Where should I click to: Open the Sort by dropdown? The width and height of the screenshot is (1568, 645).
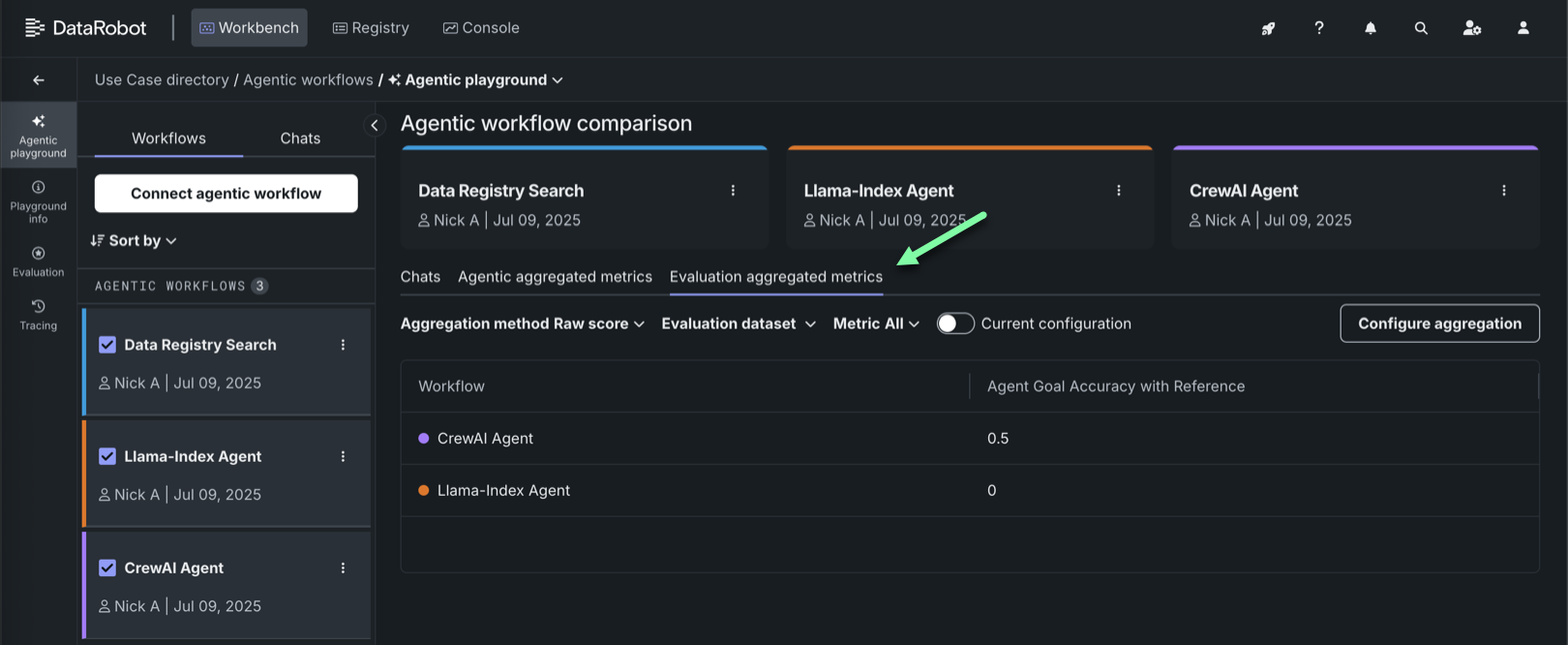135,241
